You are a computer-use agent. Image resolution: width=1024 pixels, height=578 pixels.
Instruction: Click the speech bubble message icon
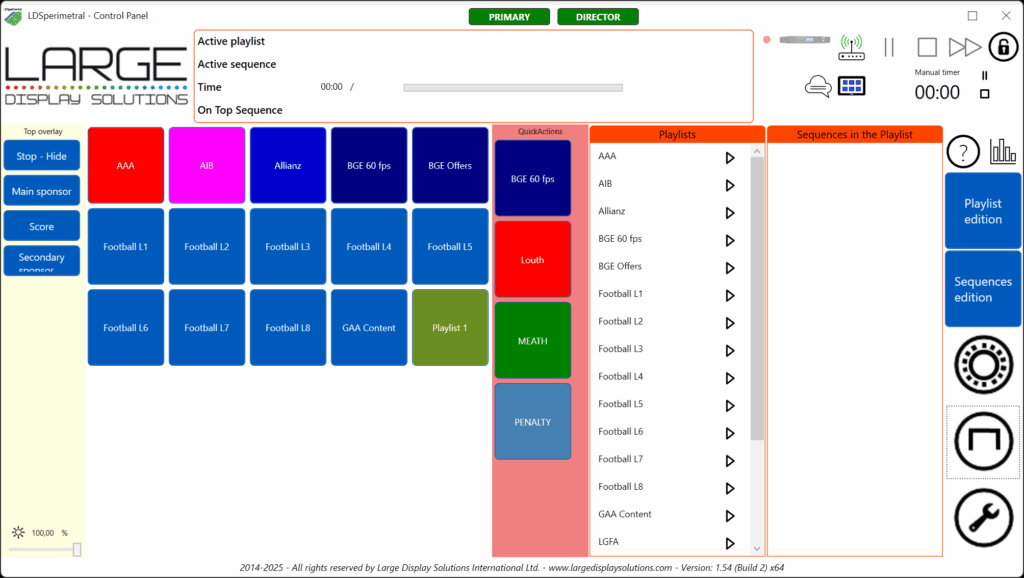point(818,87)
